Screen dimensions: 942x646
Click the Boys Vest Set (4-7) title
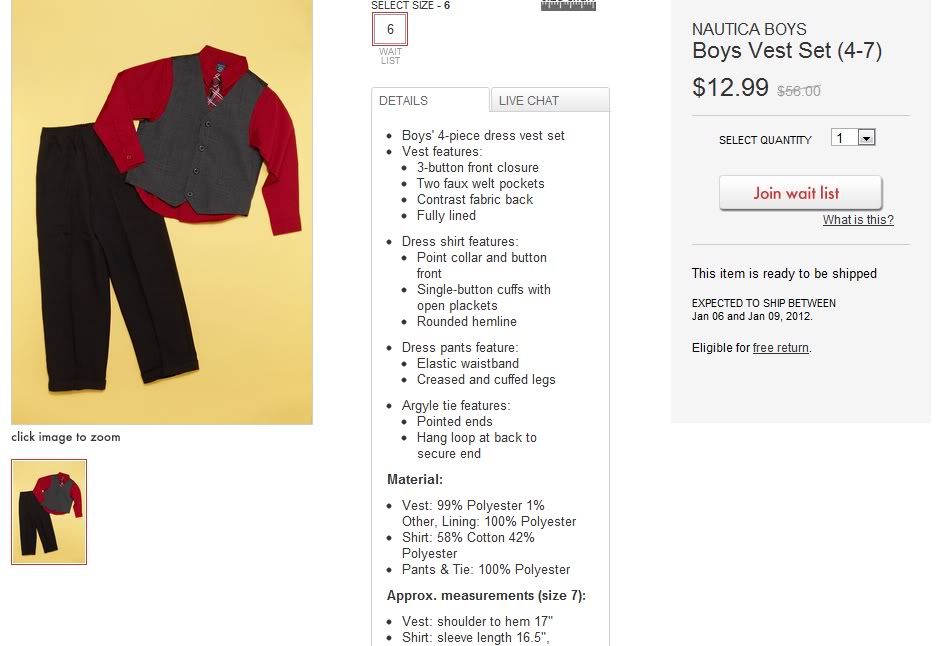click(x=786, y=50)
